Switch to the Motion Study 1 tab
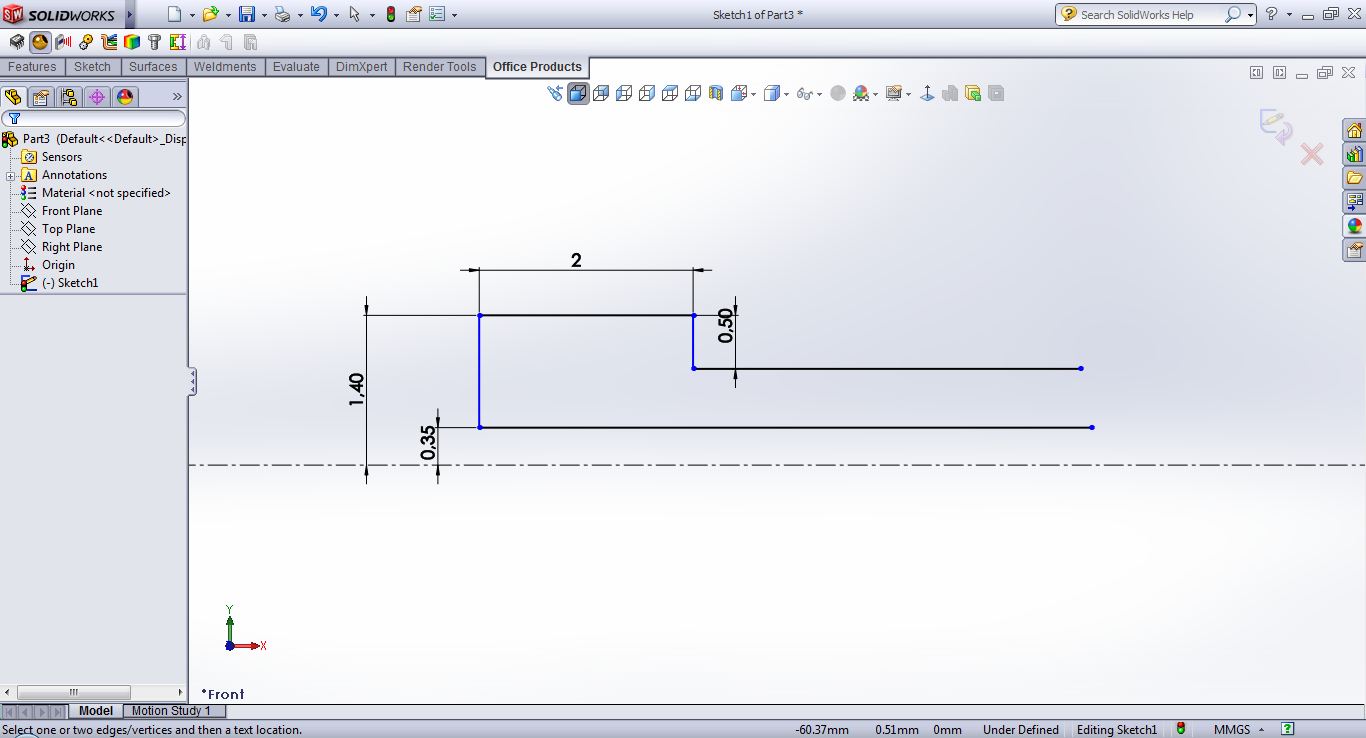This screenshot has width=1366, height=738. click(x=171, y=711)
